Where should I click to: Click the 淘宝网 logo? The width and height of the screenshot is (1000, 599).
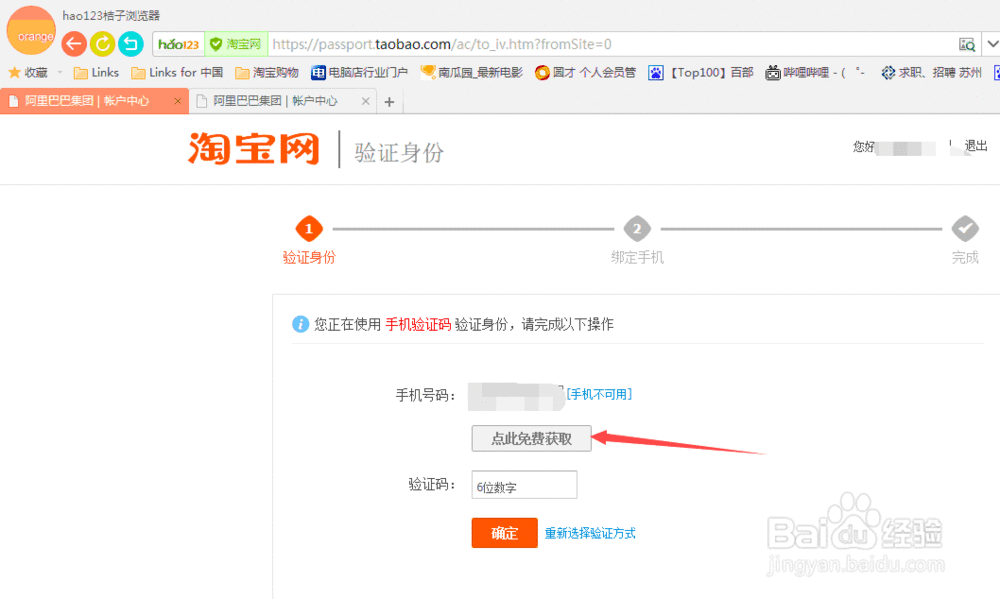[253, 149]
